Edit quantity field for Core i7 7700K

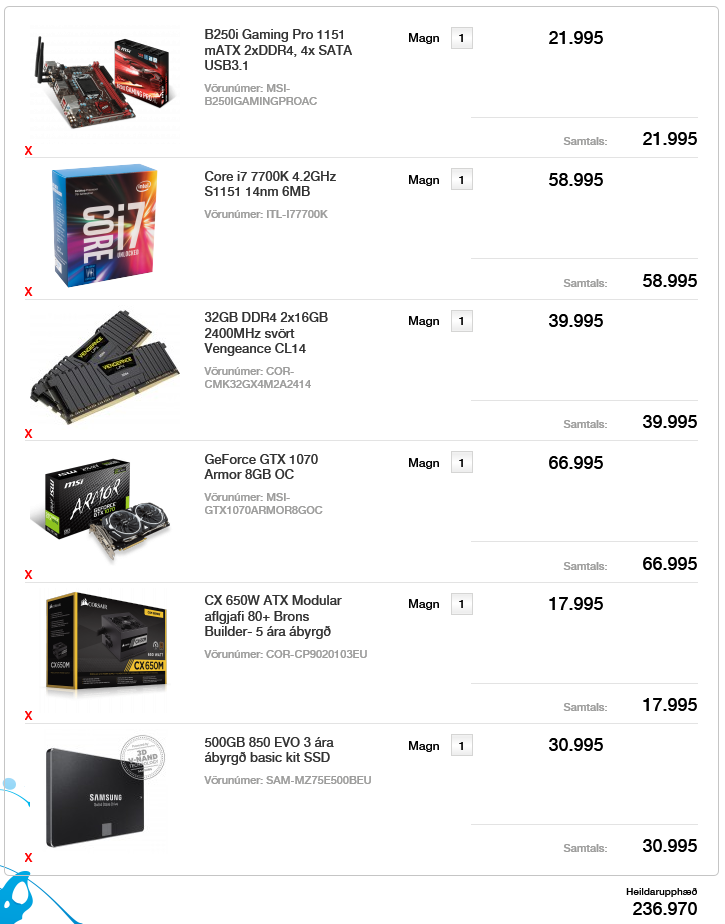click(462, 180)
